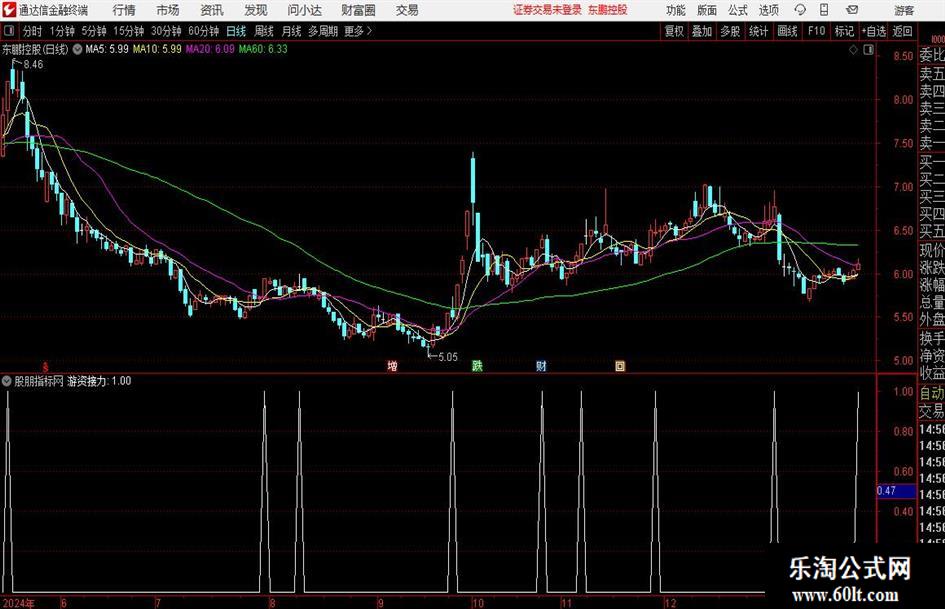Add stock via +自选 button
The width and height of the screenshot is (945, 609).
pos(874,31)
